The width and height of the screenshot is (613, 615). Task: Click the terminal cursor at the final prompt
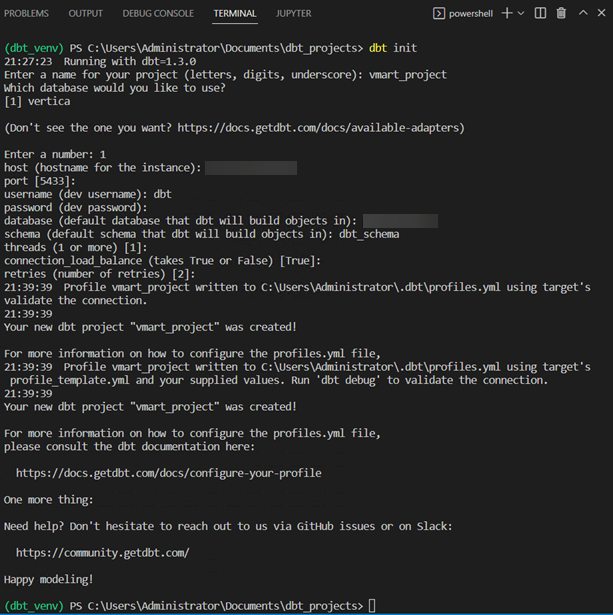tap(372, 606)
